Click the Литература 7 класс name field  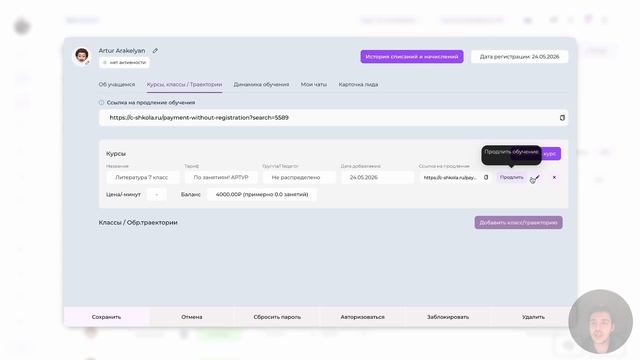point(142,178)
